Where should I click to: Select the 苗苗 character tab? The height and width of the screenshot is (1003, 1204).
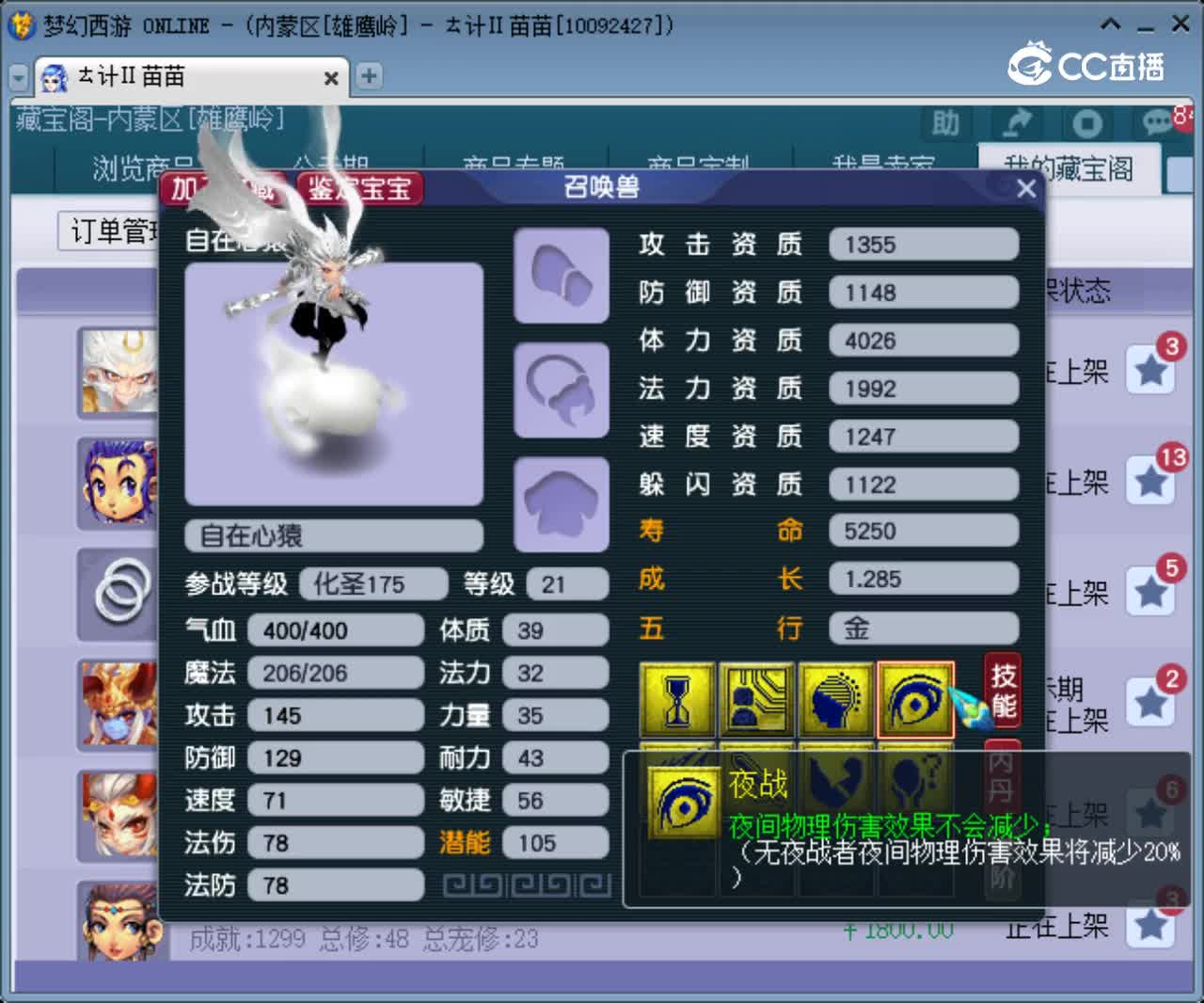pyautogui.click(x=192, y=77)
